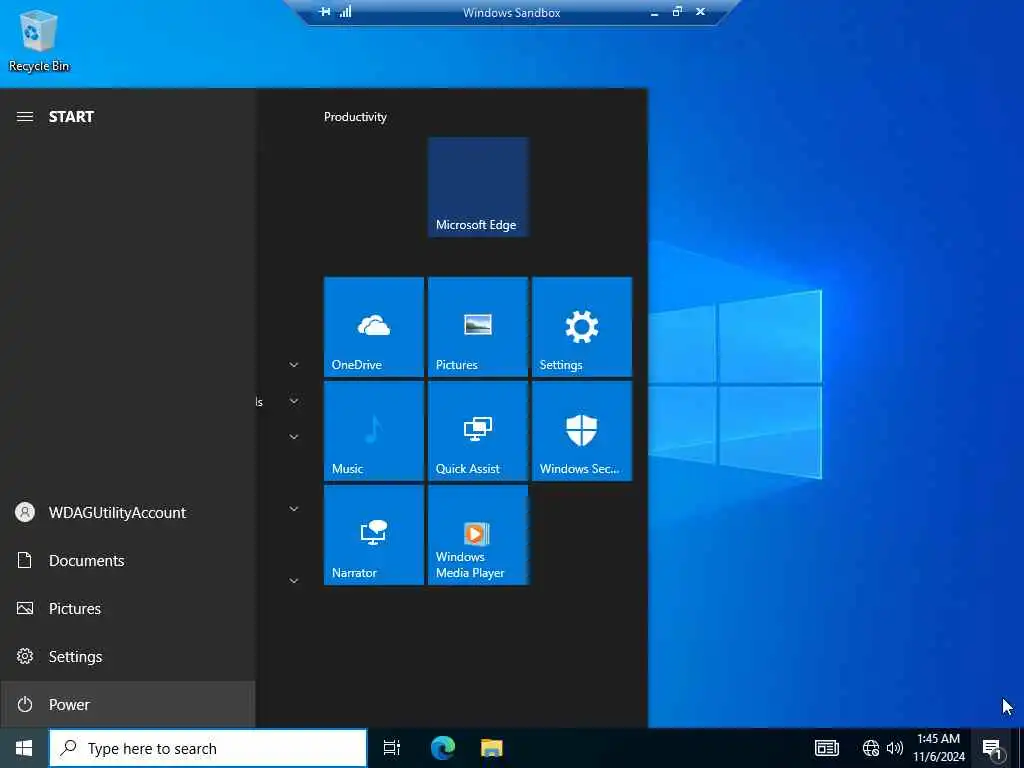
Task: Expand the bottom app list chevron
Action: click(294, 581)
